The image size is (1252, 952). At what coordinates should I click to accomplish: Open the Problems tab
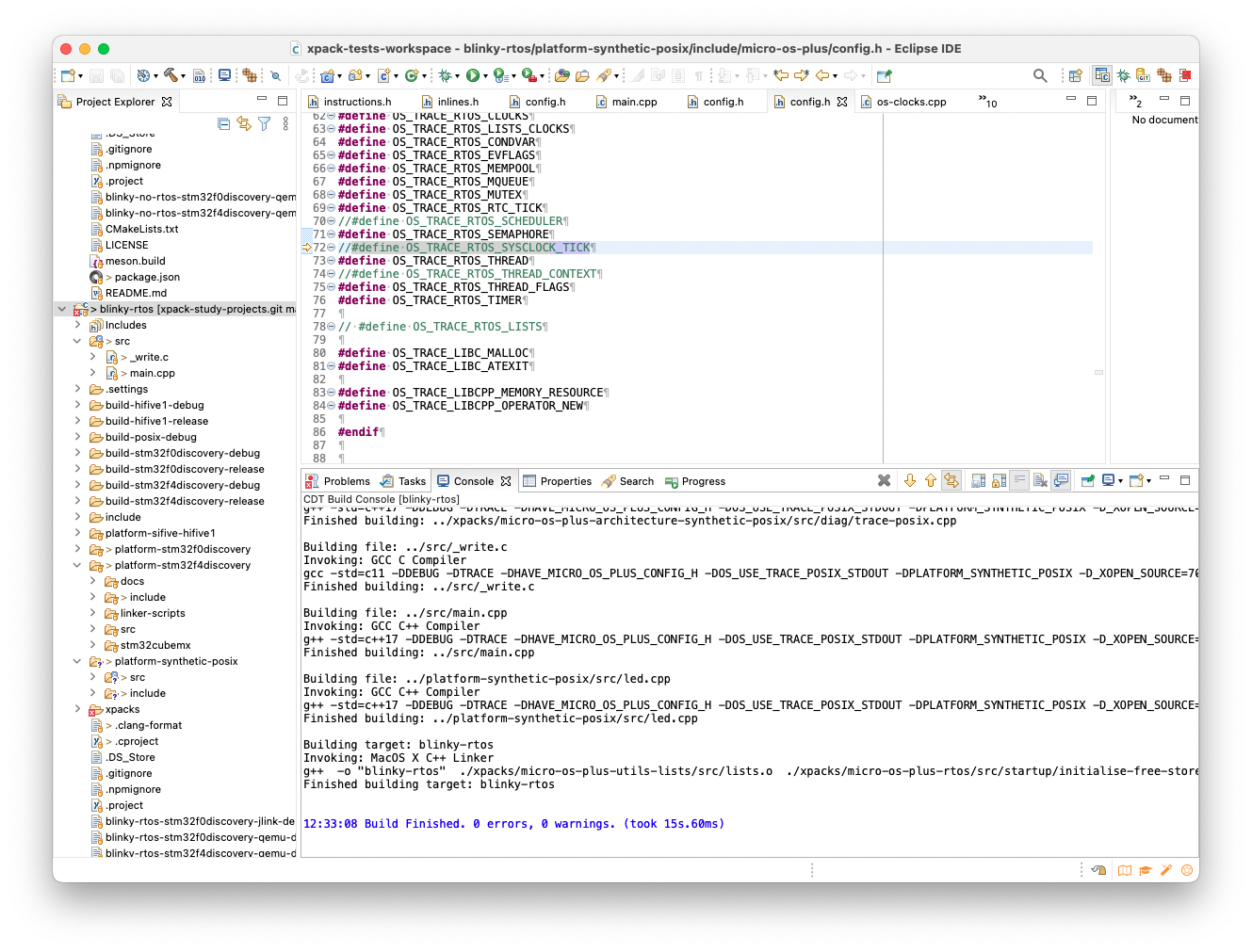[x=346, y=481]
